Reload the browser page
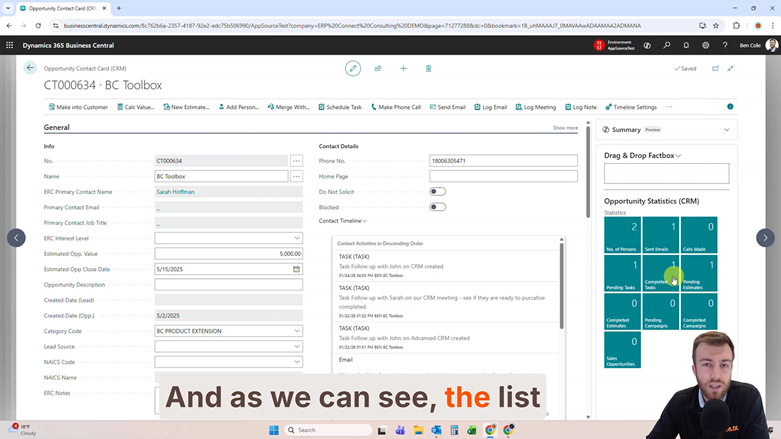The image size is (781, 439). tap(38, 25)
